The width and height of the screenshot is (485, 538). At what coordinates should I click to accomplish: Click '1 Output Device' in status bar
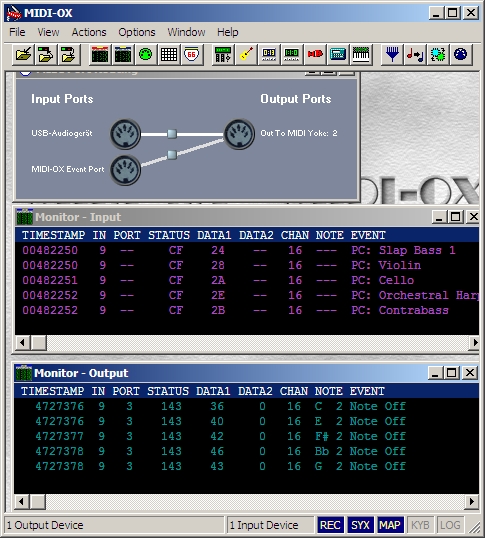(45, 525)
